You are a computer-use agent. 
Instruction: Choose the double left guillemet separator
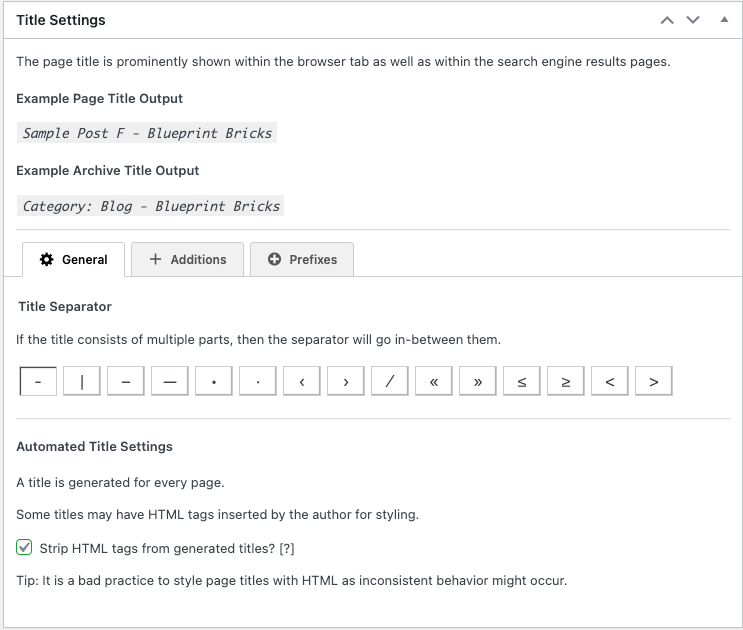[434, 381]
